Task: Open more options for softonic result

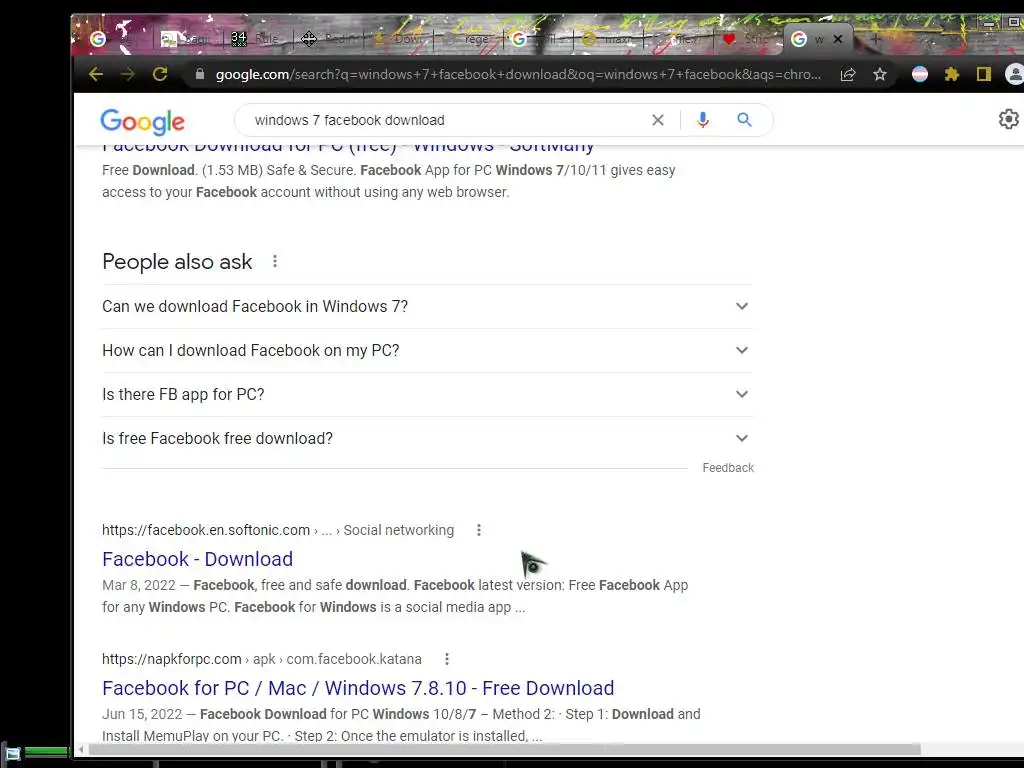Action: pos(479,530)
